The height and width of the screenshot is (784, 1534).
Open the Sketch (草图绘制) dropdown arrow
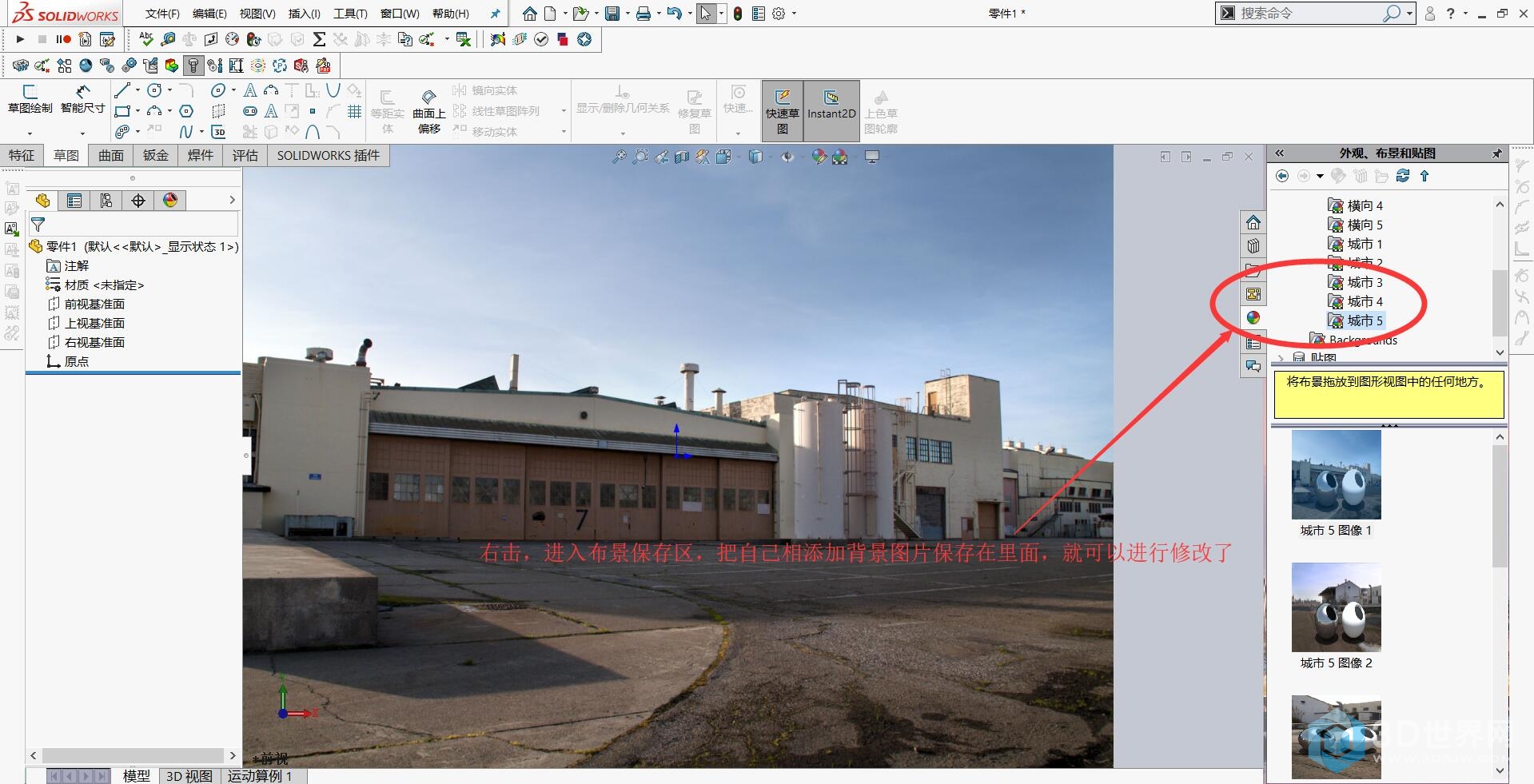30,133
